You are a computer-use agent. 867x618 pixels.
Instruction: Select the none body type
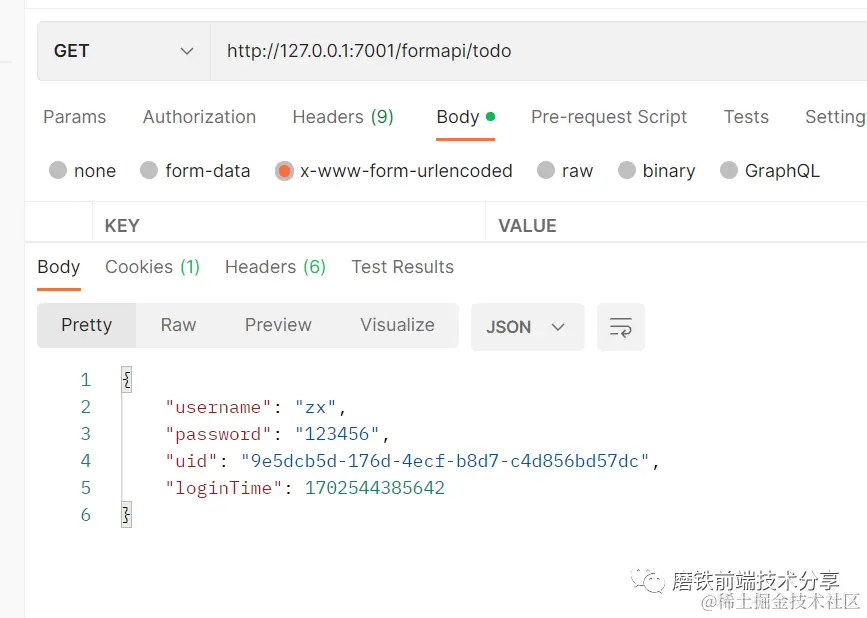coord(82,170)
